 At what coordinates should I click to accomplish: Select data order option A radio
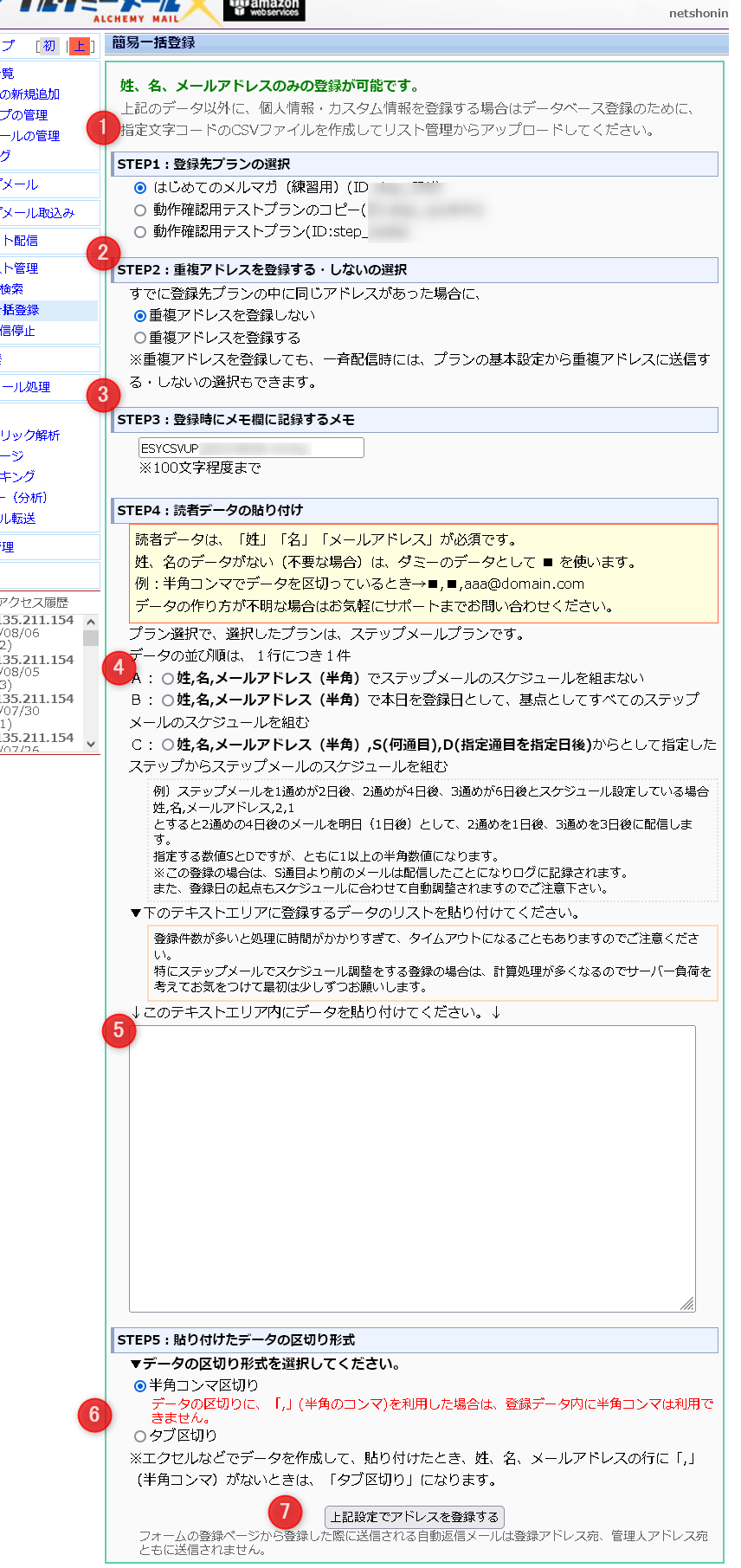(168, 679)
